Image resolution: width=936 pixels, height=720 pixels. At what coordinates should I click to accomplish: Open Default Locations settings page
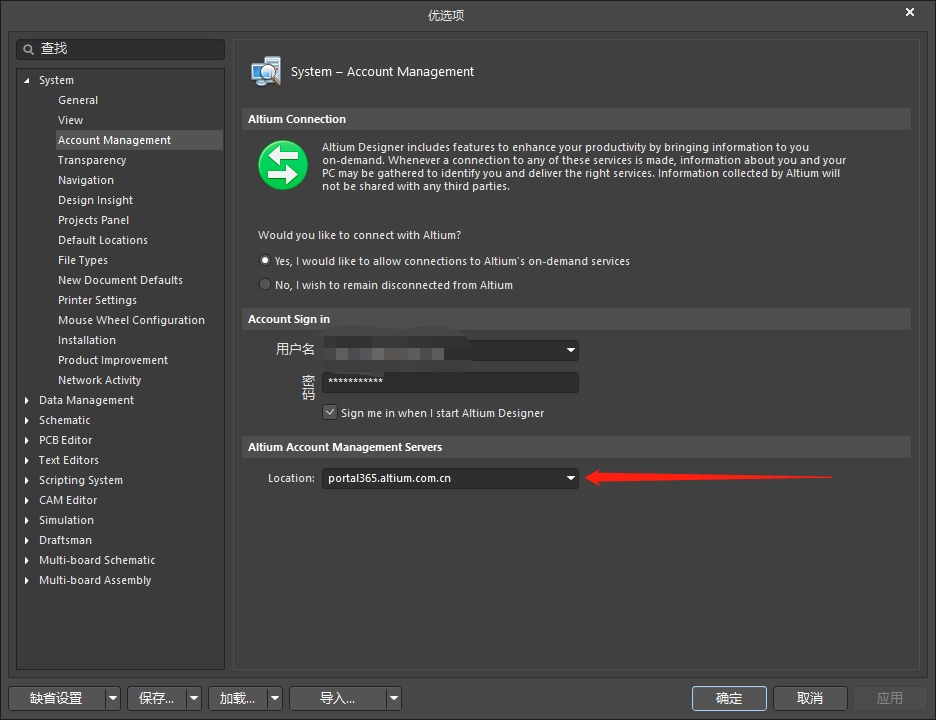(103, 240)
